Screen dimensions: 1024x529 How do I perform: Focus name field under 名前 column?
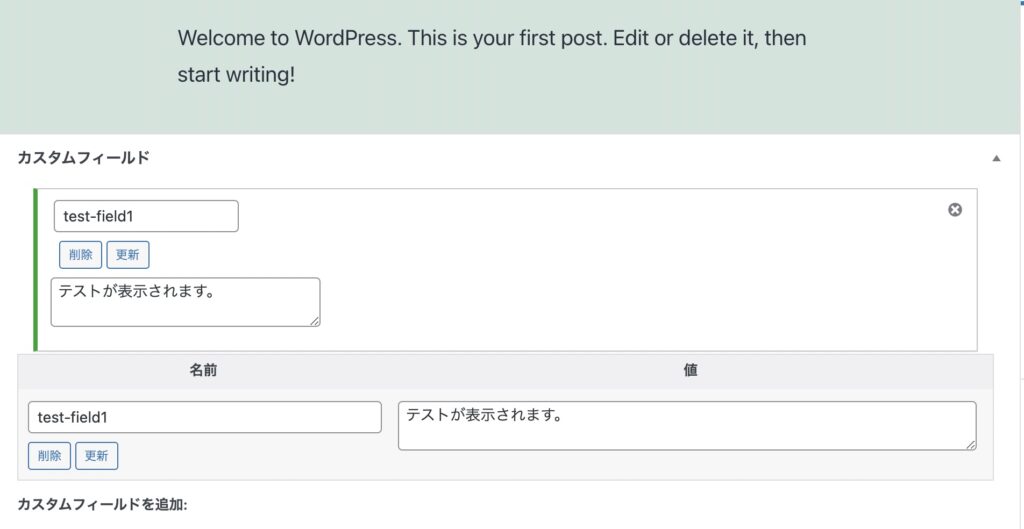205,417
